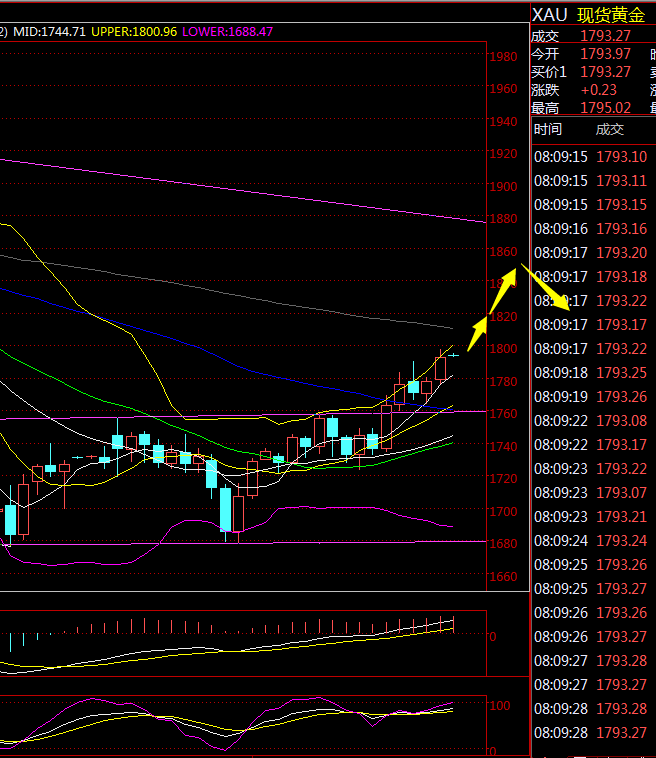The image size is (656, 758).
Task: Click the 1980 price axis label
Action: pos(504,56)
